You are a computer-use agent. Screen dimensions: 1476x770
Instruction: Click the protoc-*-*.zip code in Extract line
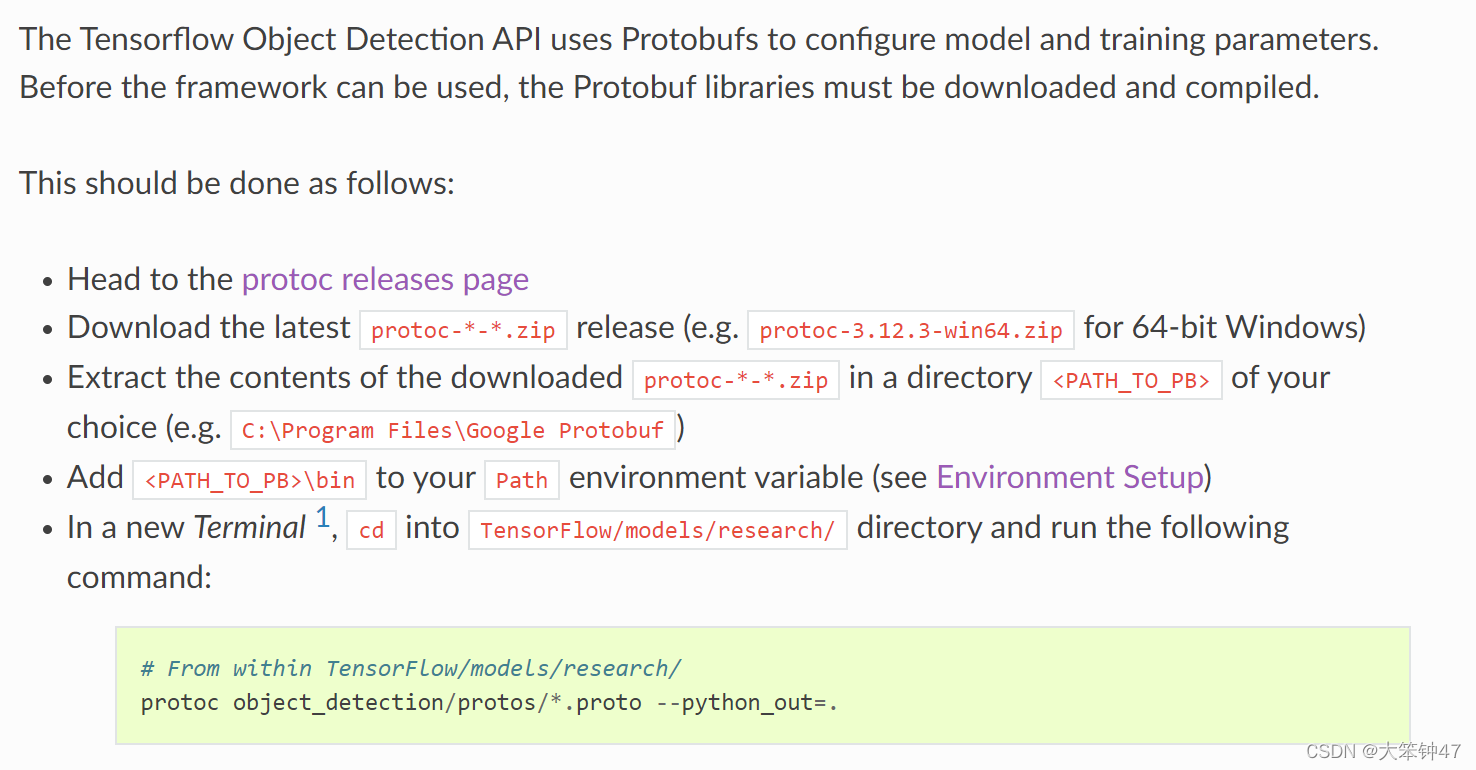coord(736,380)
